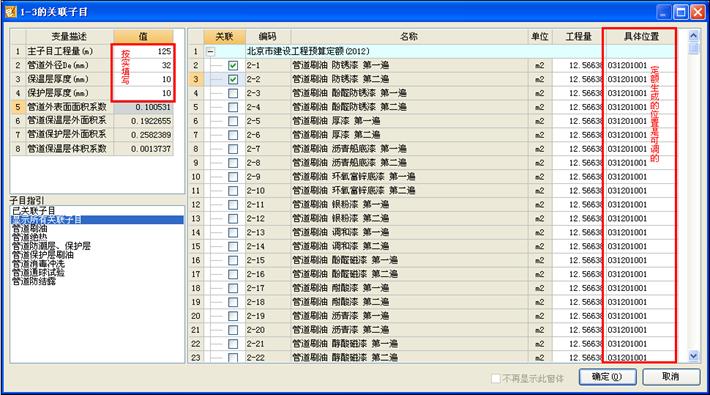The image size is (710, 395).
Task: Check the 关联 box for 2-4 酚醛防锈漆 第二遍
Action: 233,107
